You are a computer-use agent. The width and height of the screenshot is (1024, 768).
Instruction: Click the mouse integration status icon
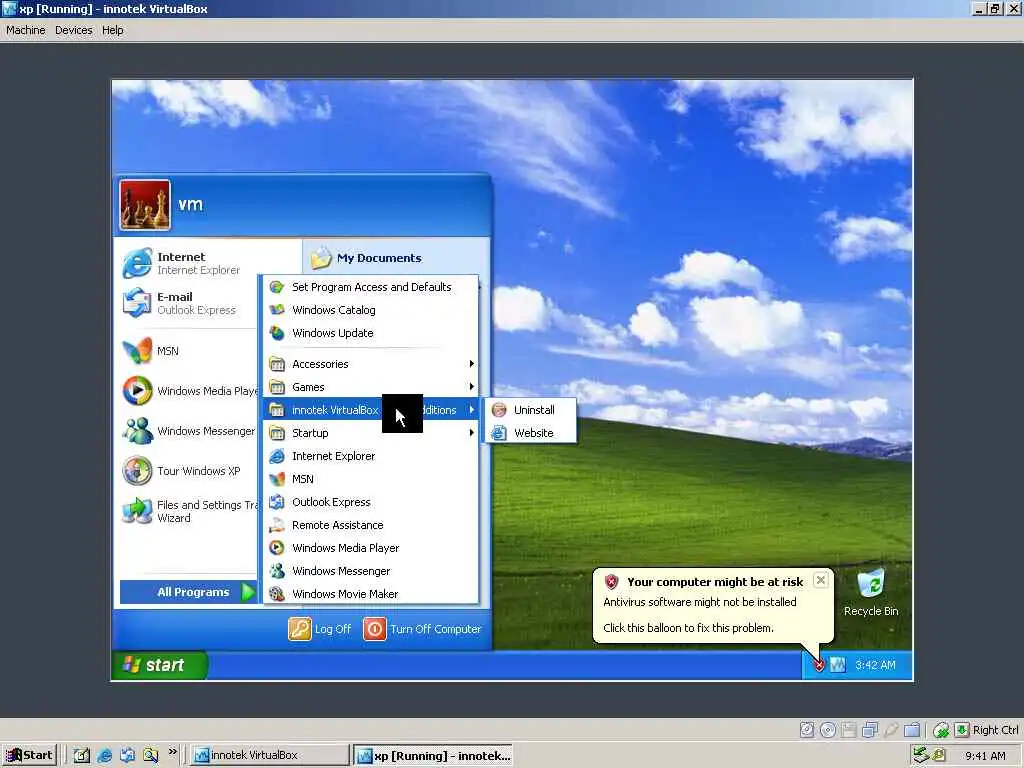[941, 730]
